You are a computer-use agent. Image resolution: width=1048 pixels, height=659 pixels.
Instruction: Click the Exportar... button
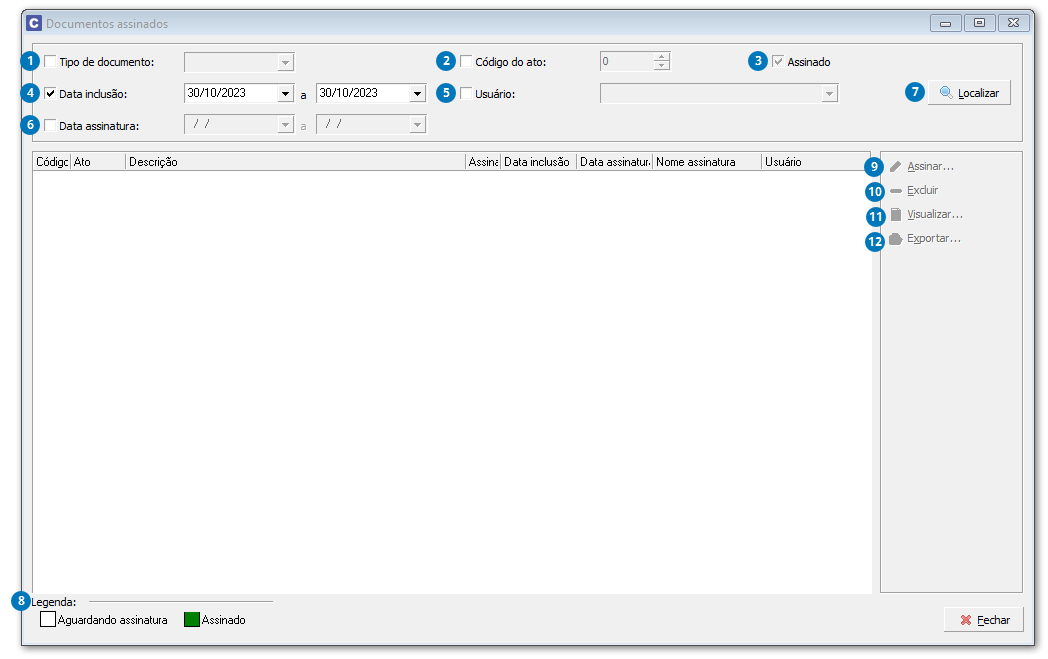[x=925, y=239]
